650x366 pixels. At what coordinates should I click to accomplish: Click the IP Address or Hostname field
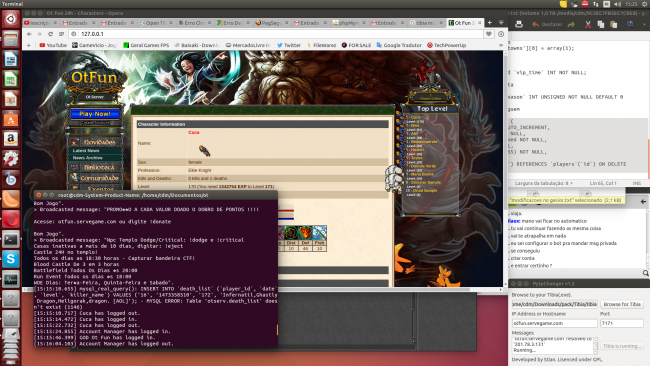pos(554,323)
